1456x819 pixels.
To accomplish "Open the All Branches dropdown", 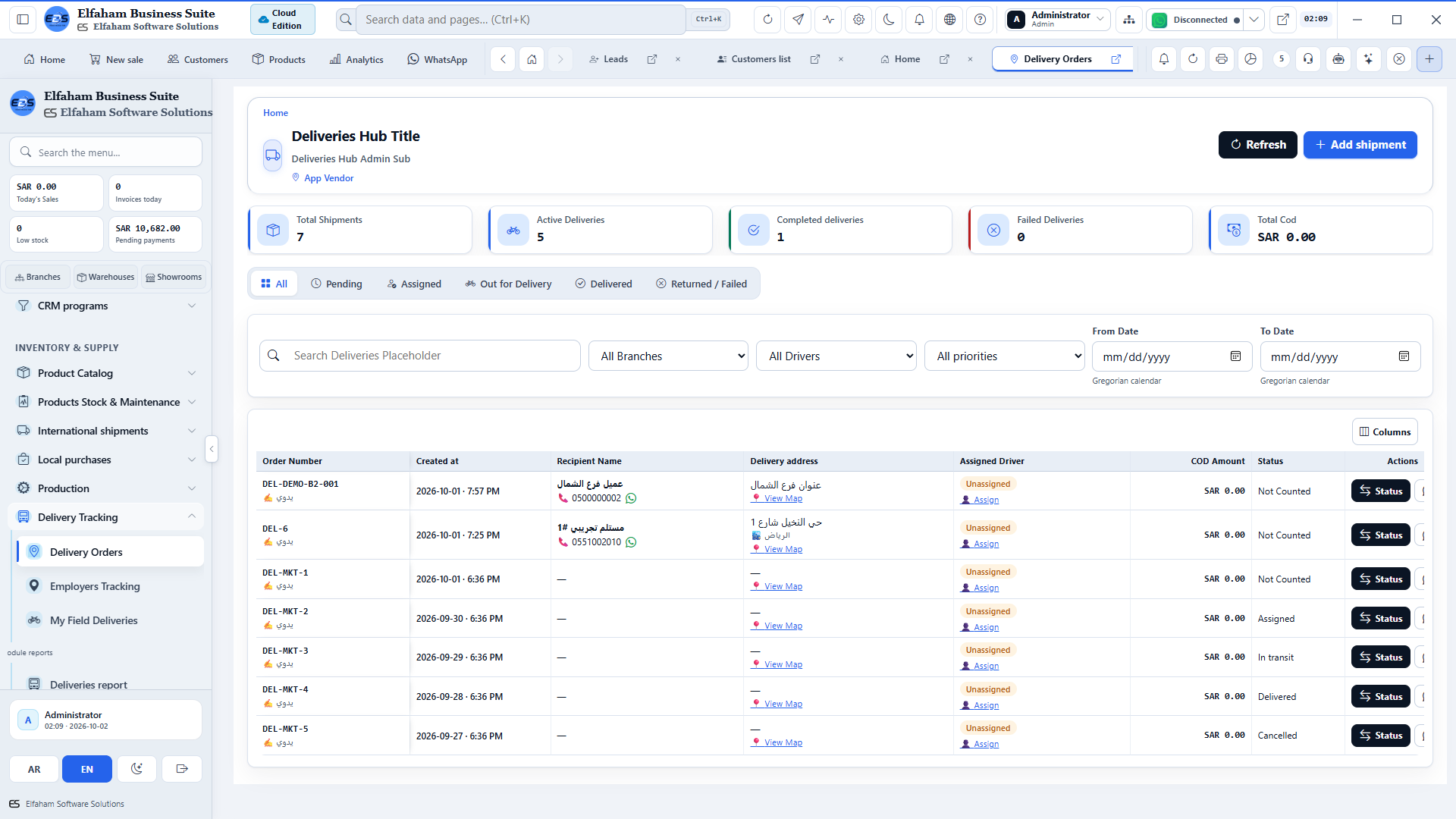I will pos(668,356).
